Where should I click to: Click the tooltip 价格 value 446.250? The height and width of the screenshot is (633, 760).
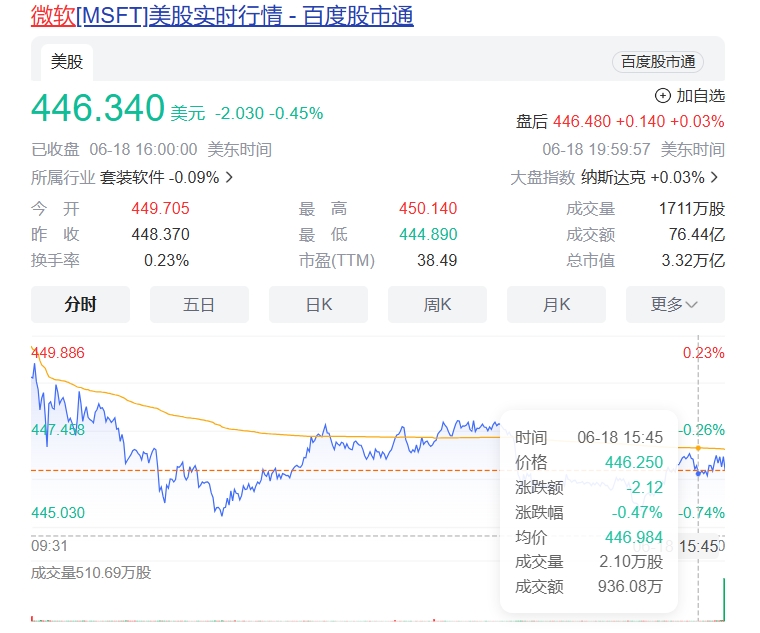pyautogui.click(x=633, y=462)
